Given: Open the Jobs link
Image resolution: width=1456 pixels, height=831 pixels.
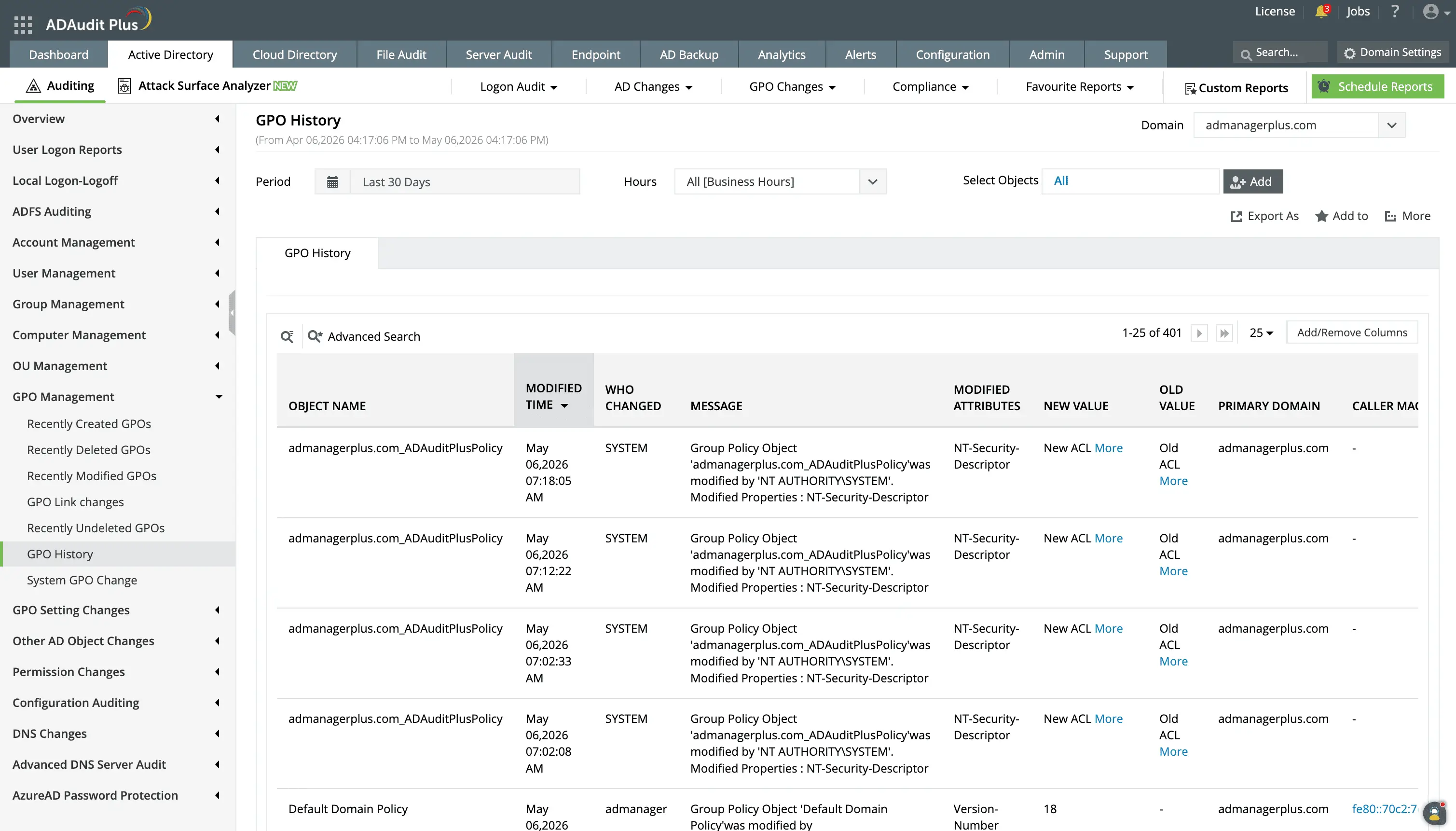Looking at the screenshot, I should pos(1358,12).
